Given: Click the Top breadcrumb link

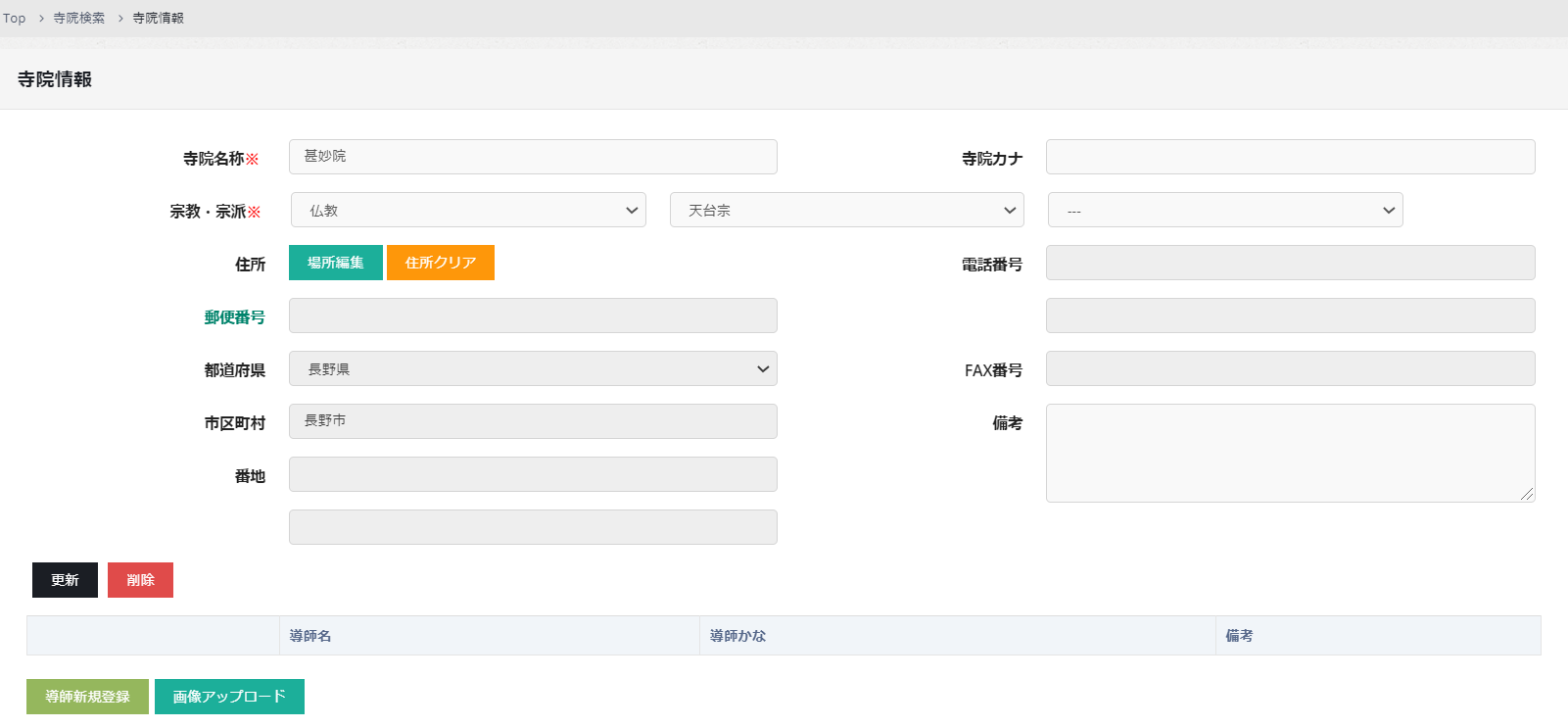Looking at the screenshot, I should click(x=15, y=19).
